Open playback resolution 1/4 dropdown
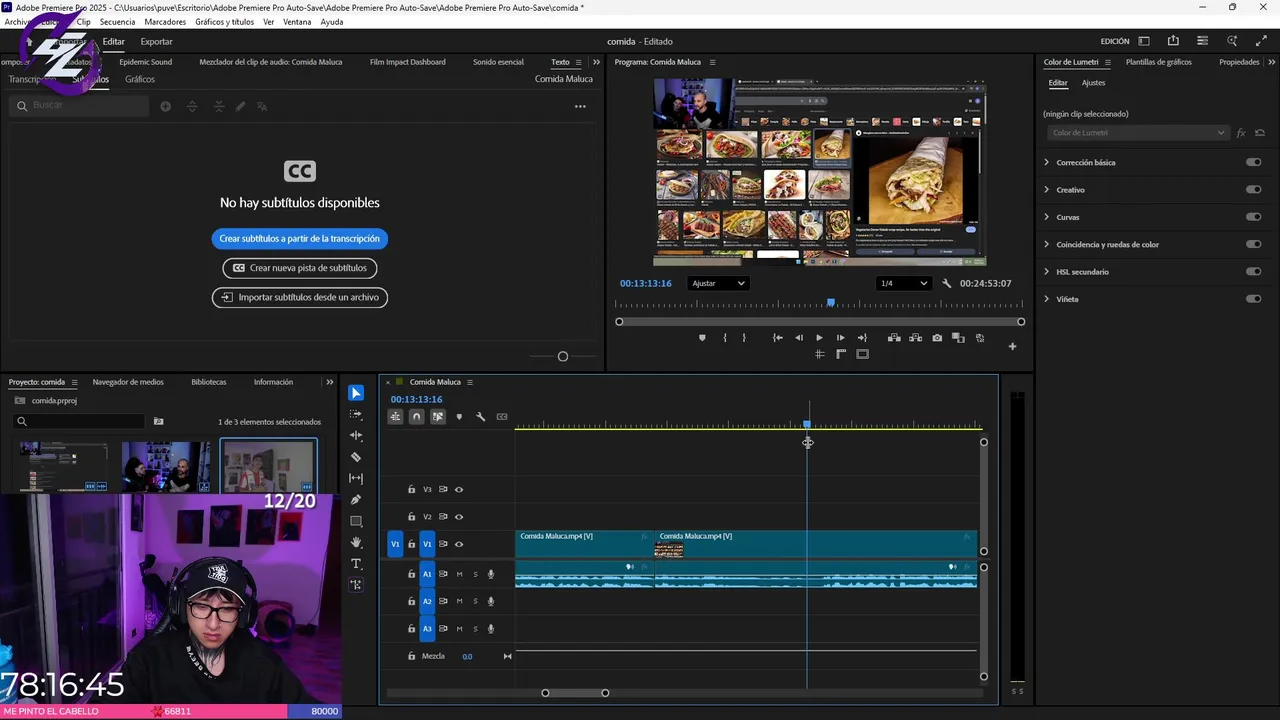This screenshot has width=1280, height=720. pos(903,284)
